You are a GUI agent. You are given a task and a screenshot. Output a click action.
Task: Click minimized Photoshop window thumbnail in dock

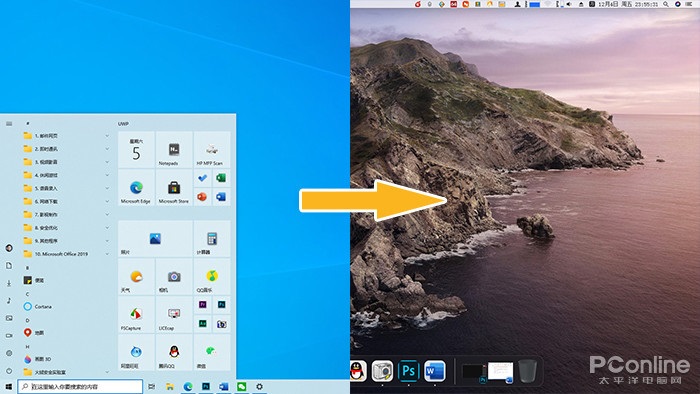(473, 372)
